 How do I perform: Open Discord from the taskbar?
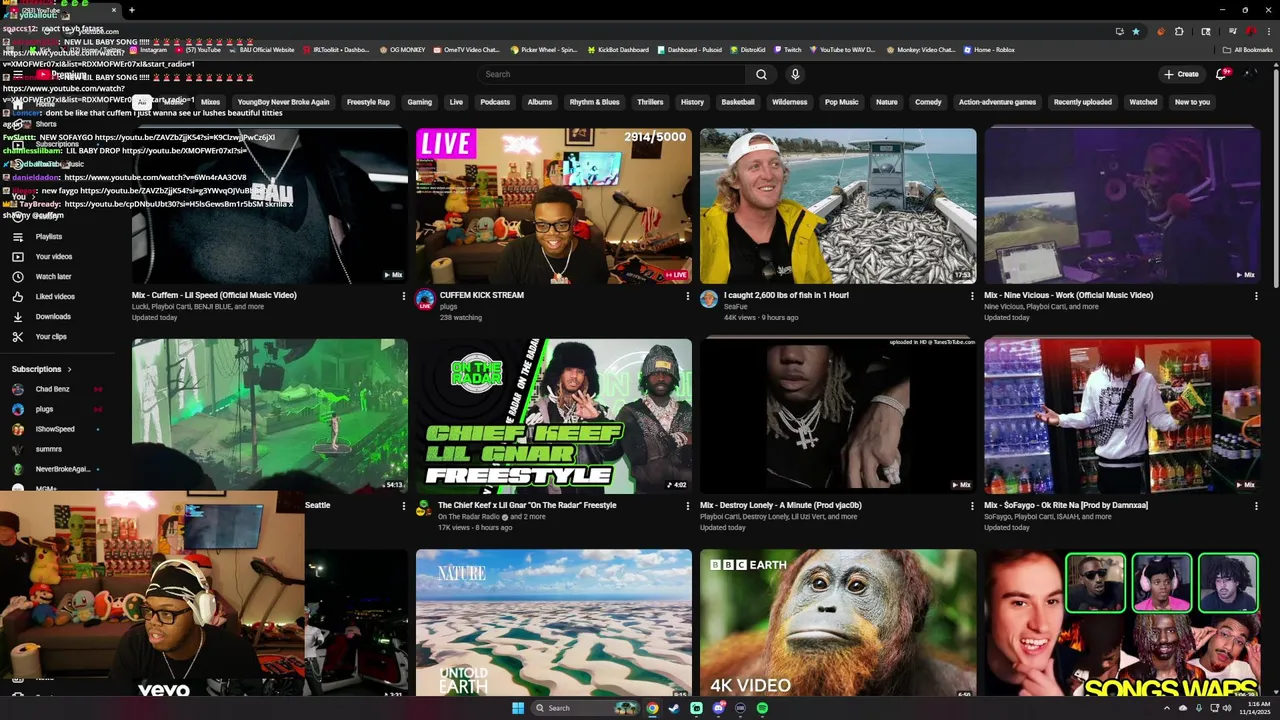pos(718,708)
